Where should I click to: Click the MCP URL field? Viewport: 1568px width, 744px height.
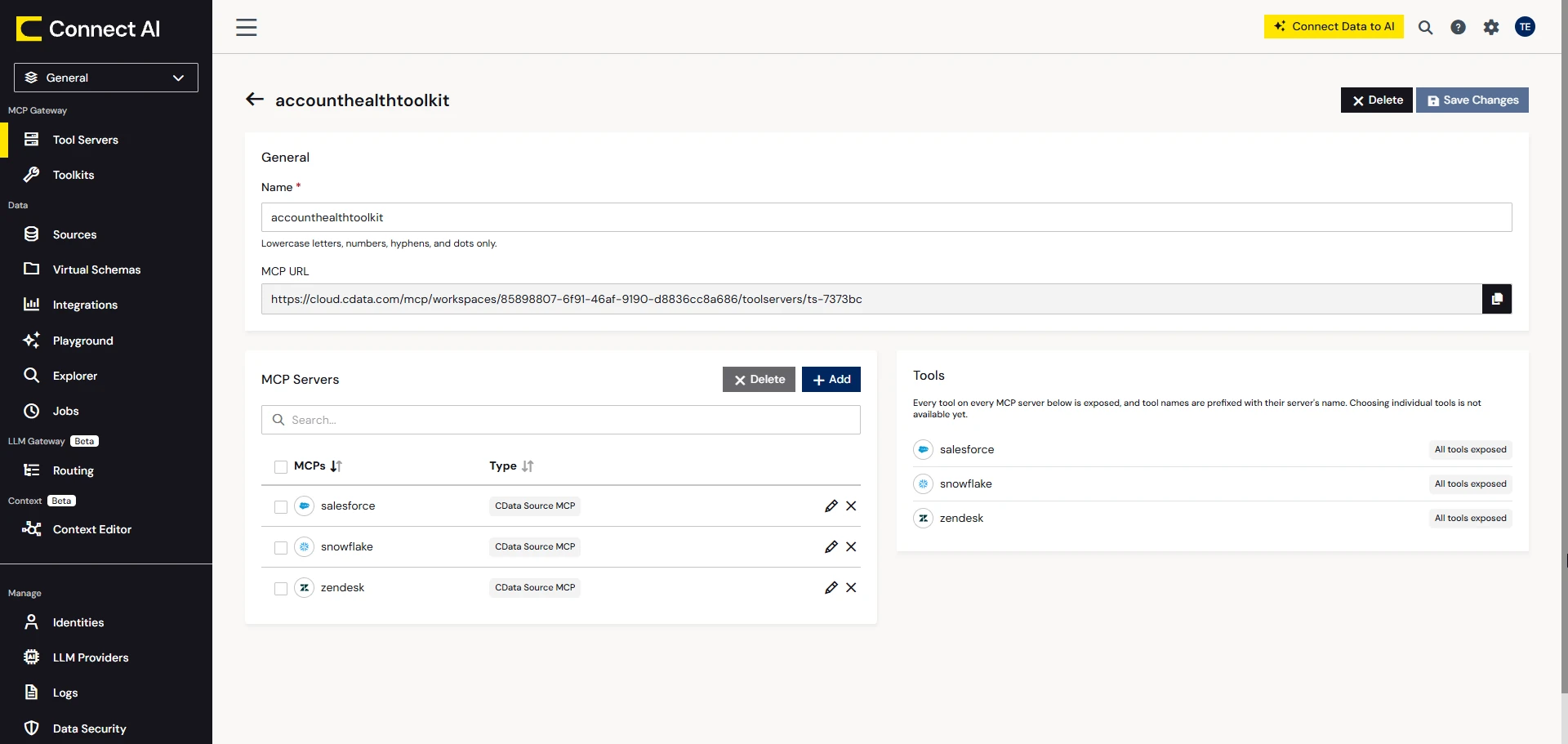[x=871, y=299]
